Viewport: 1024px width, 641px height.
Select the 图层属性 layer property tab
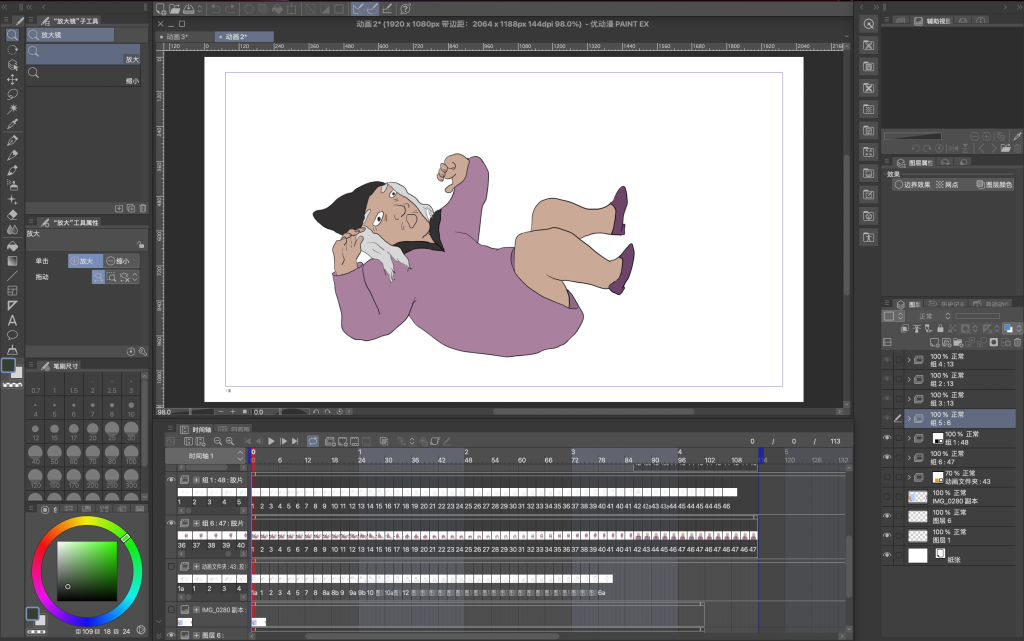916,163
